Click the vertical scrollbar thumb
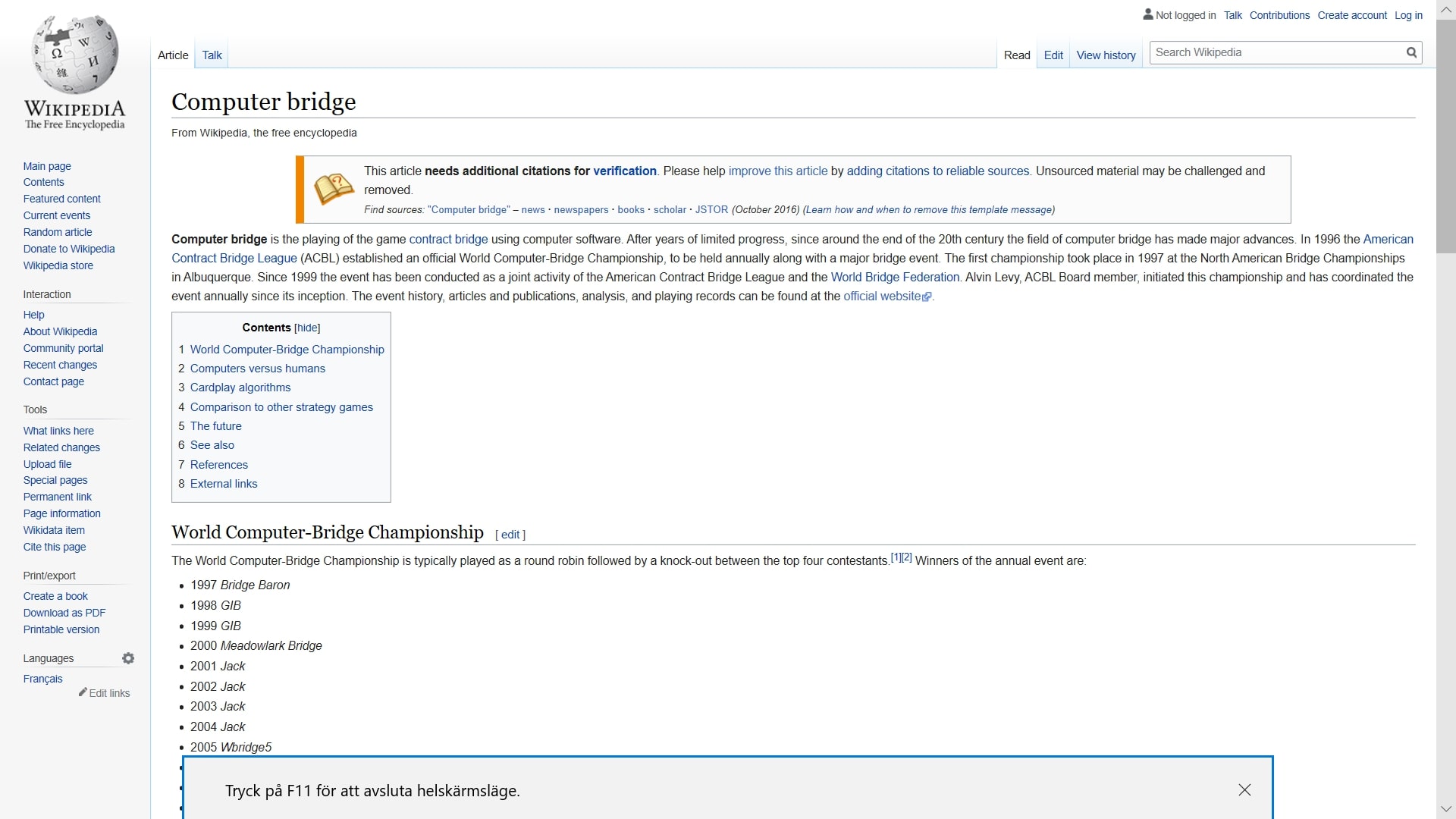Viewport: 1456px width, 819px height. (x=1446, y=136)
